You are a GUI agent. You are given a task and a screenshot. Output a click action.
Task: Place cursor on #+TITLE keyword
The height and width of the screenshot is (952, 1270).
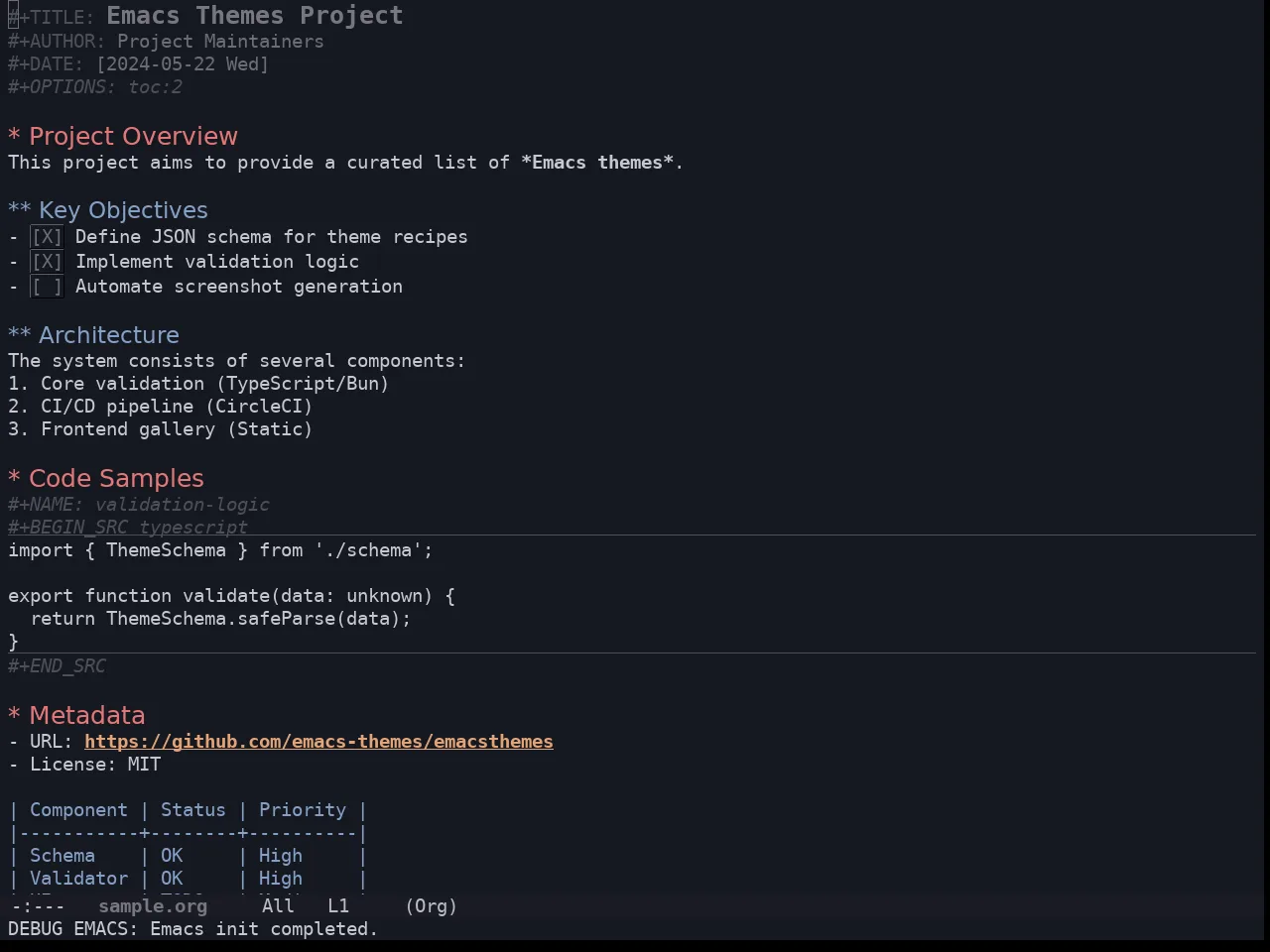click(52, 18)
